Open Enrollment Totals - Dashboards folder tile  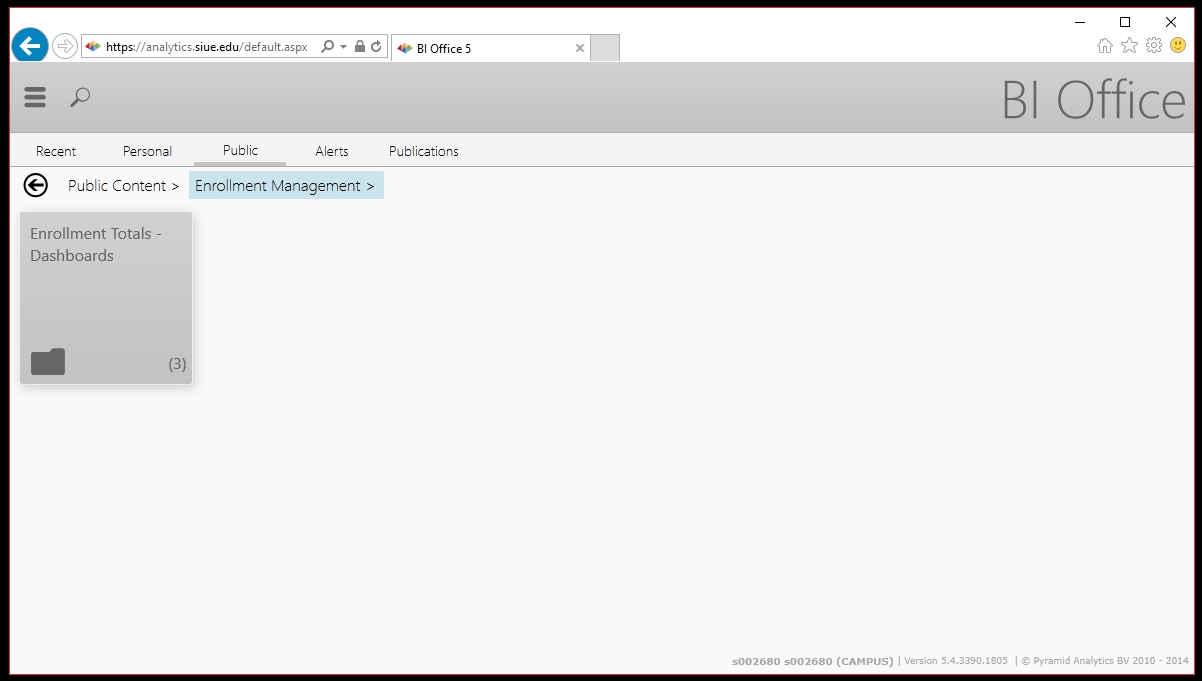coord(106,298)
